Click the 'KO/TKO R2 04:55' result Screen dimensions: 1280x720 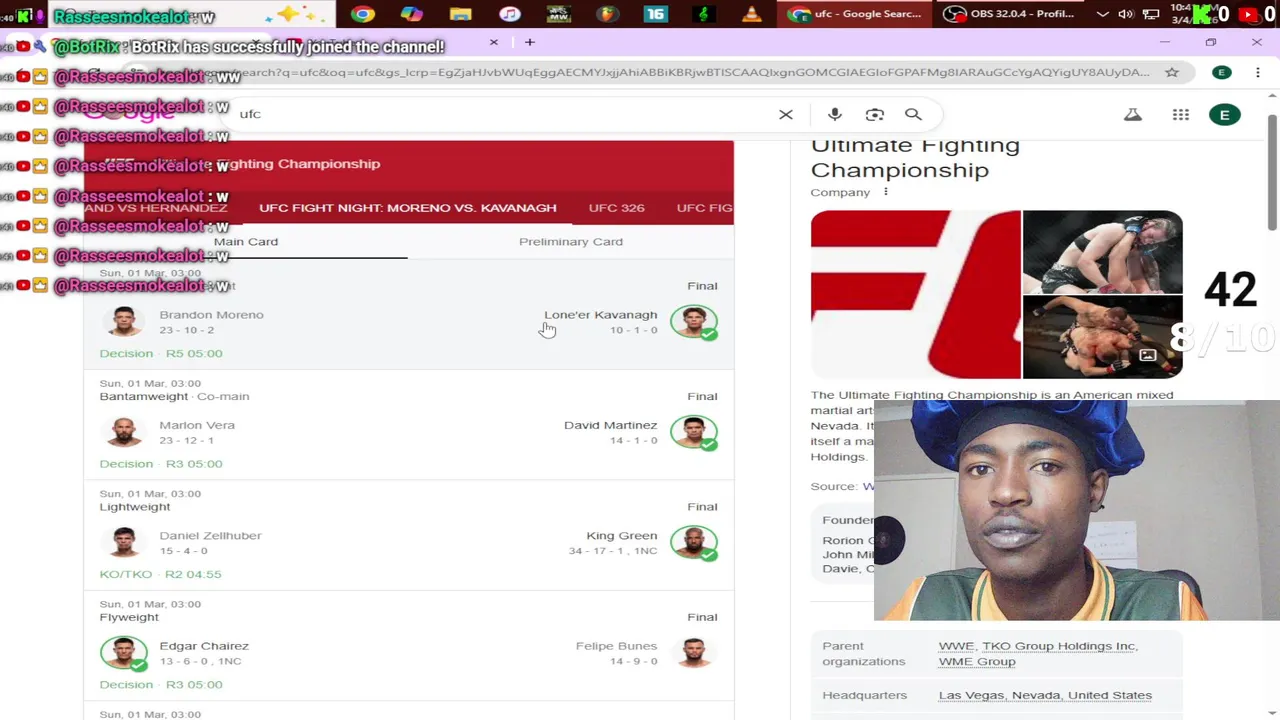click(x=161, y=574)
